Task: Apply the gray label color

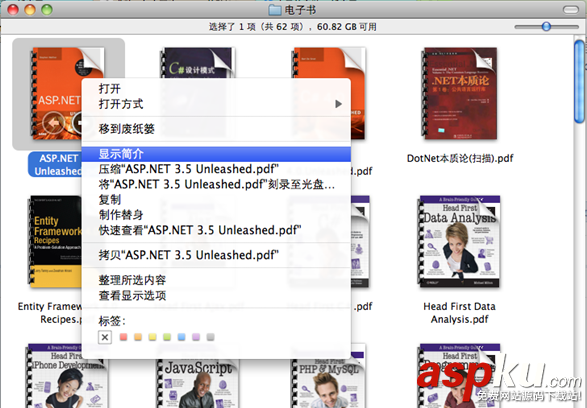Action: (x=210, y=337)
